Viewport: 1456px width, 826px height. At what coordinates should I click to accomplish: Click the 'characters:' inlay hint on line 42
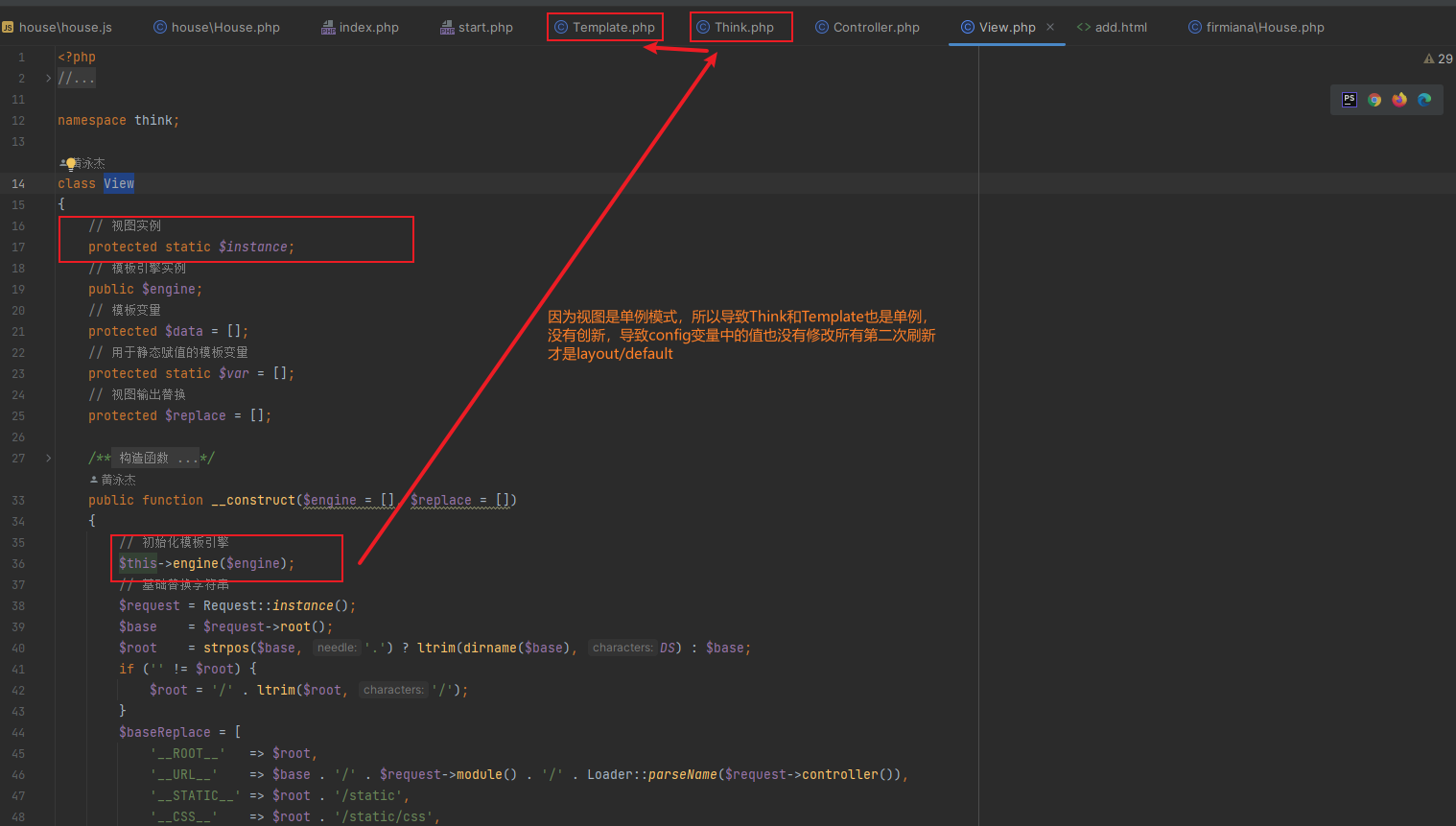[x=393, y=690]
